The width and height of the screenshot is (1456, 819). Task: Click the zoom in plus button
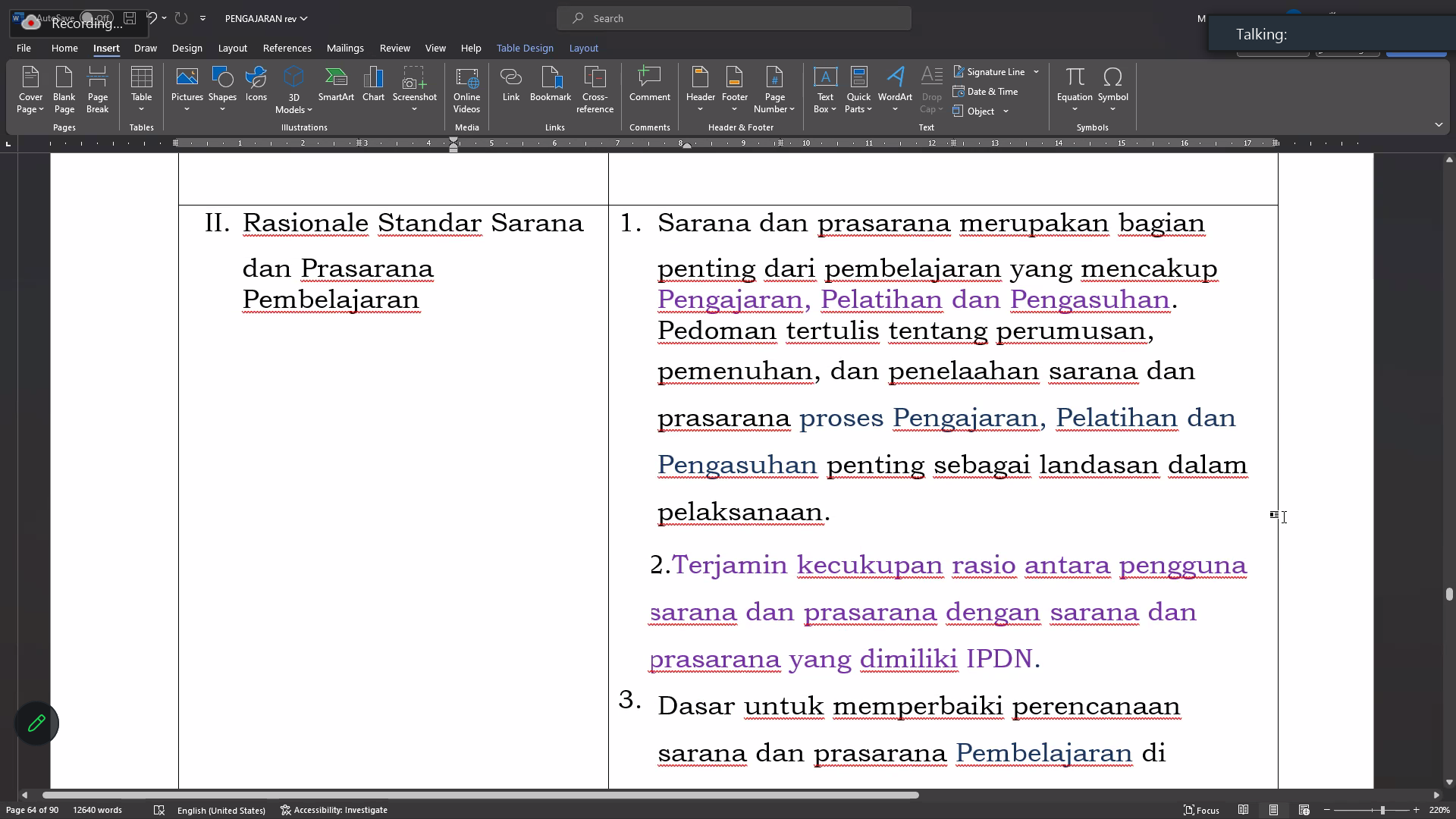[1416, 810]
